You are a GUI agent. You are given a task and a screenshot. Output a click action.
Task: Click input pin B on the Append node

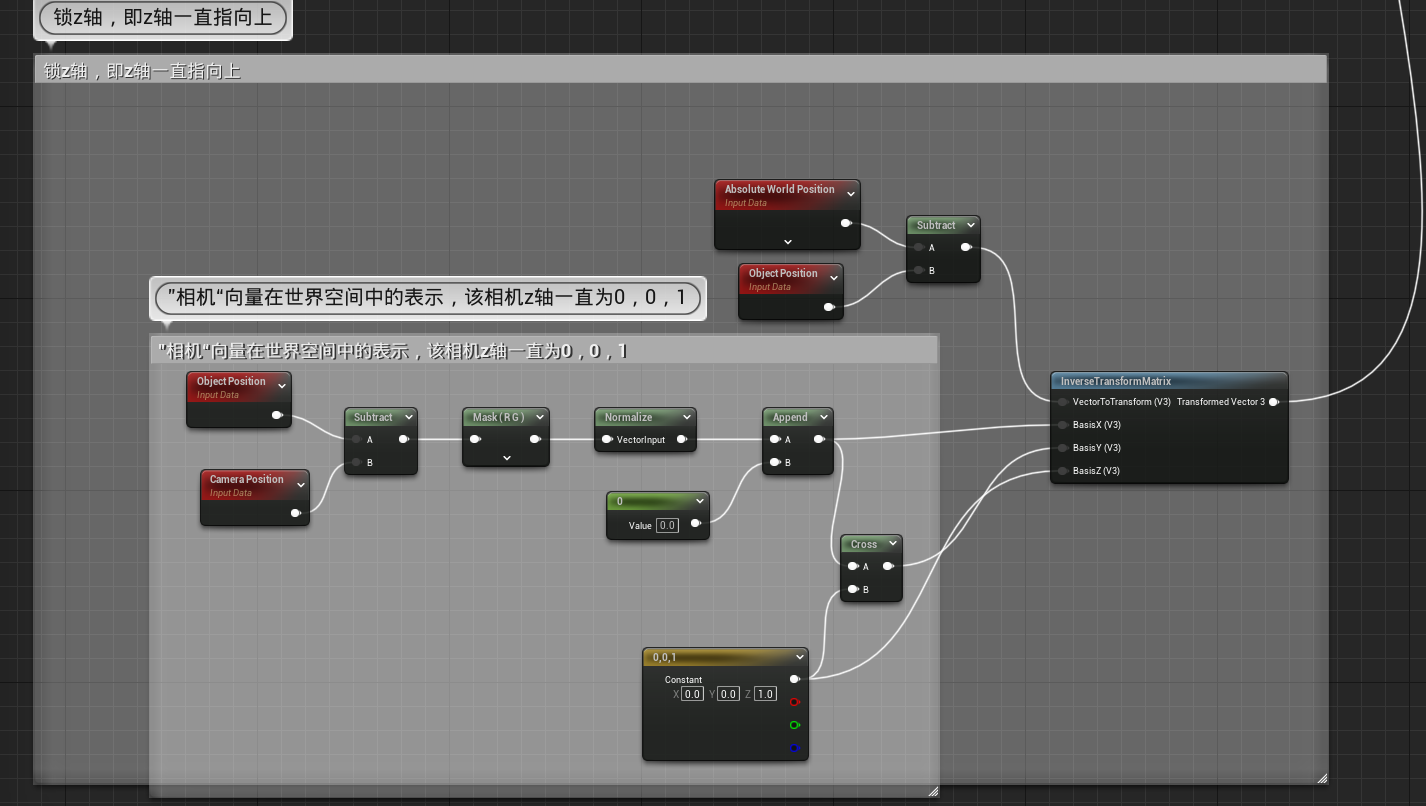(775, 462)
